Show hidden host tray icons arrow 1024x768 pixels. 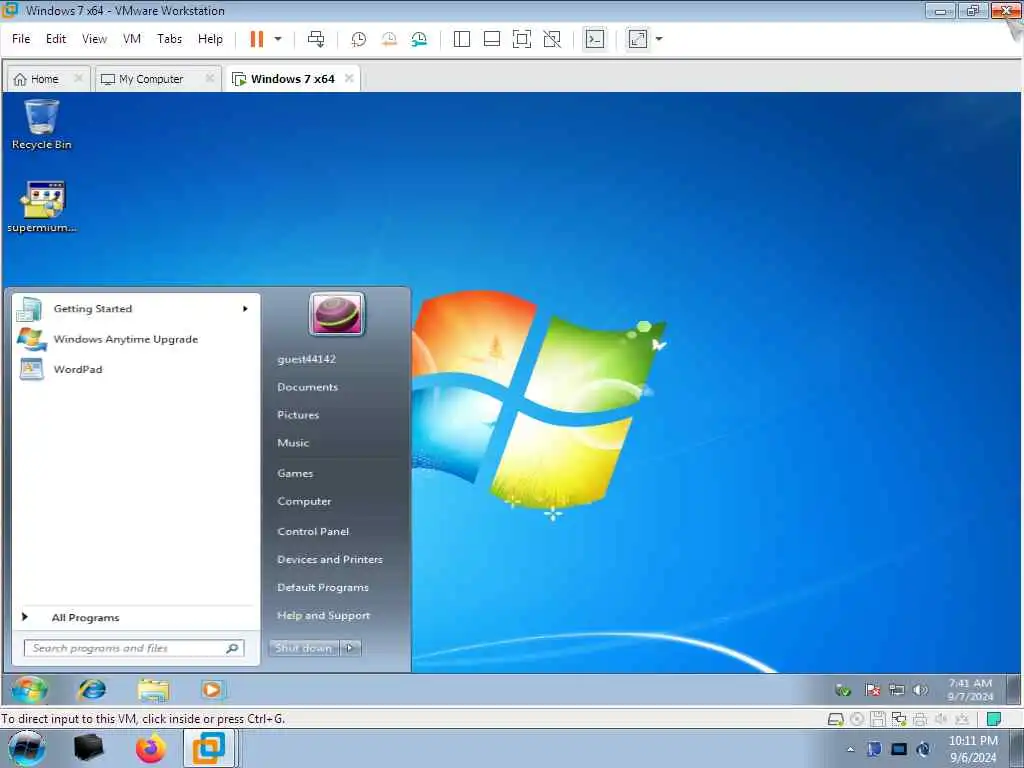click(850, 750)
